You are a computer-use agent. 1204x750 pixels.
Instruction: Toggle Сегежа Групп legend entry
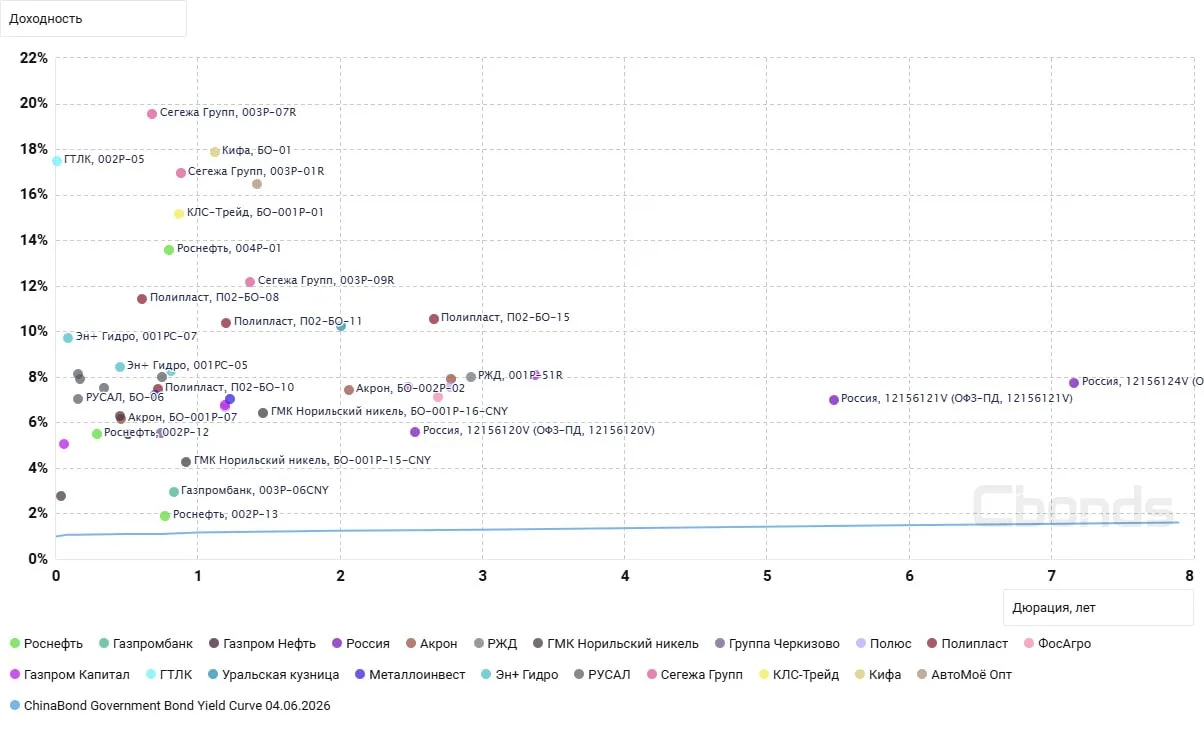pyautogui.click(x=694, y=675)
